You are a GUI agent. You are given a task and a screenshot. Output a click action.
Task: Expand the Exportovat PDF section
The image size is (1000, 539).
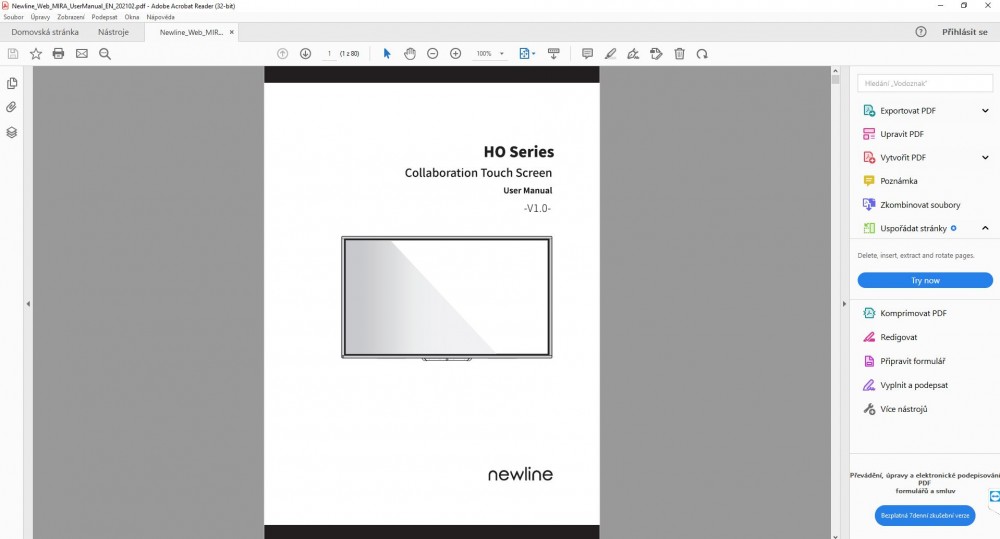pyautogui.click(x=985, y=110)
